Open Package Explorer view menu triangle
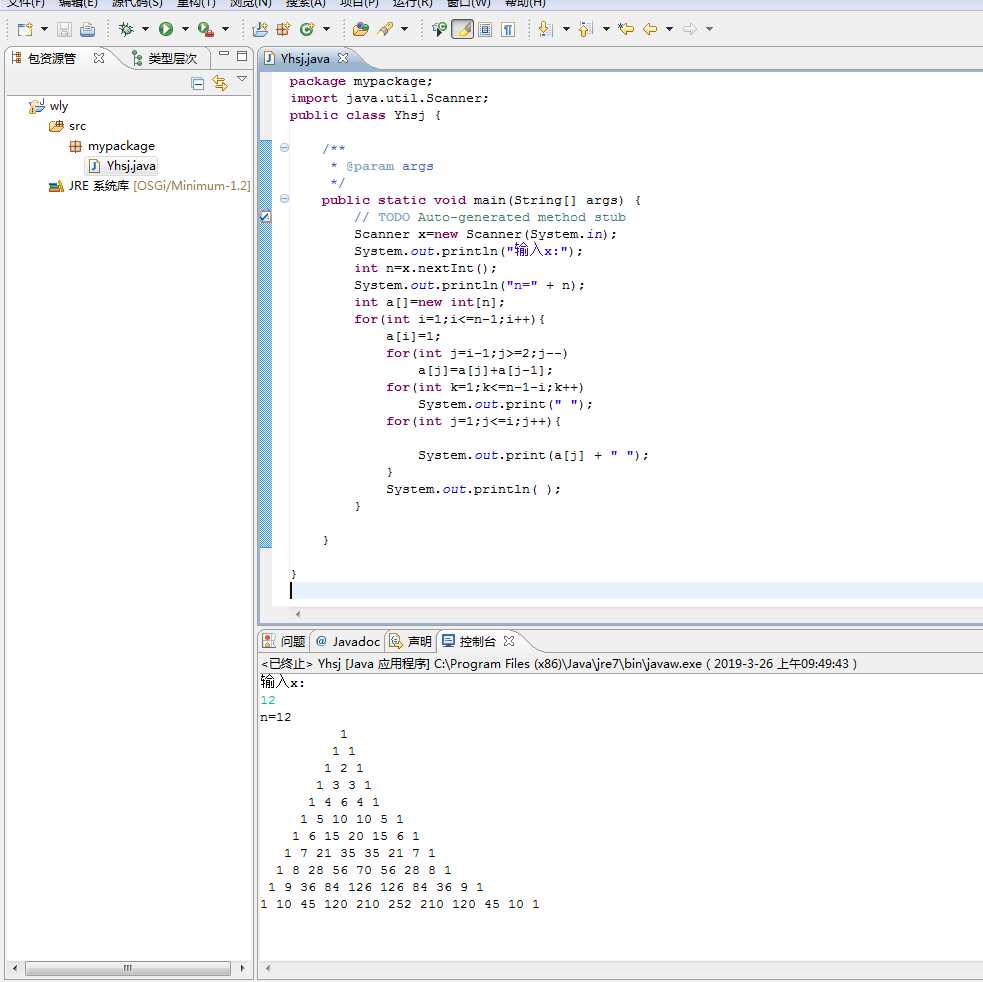 242,78
